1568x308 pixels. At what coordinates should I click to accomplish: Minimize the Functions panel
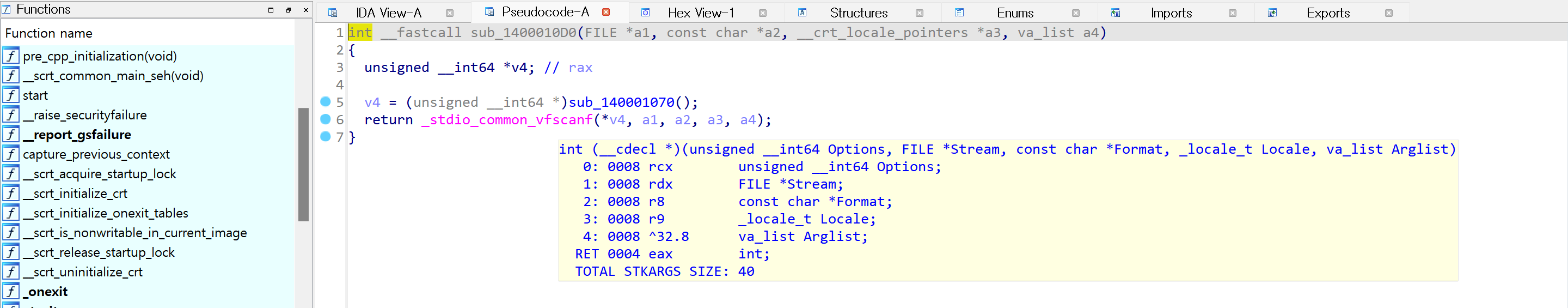(271, 10)
